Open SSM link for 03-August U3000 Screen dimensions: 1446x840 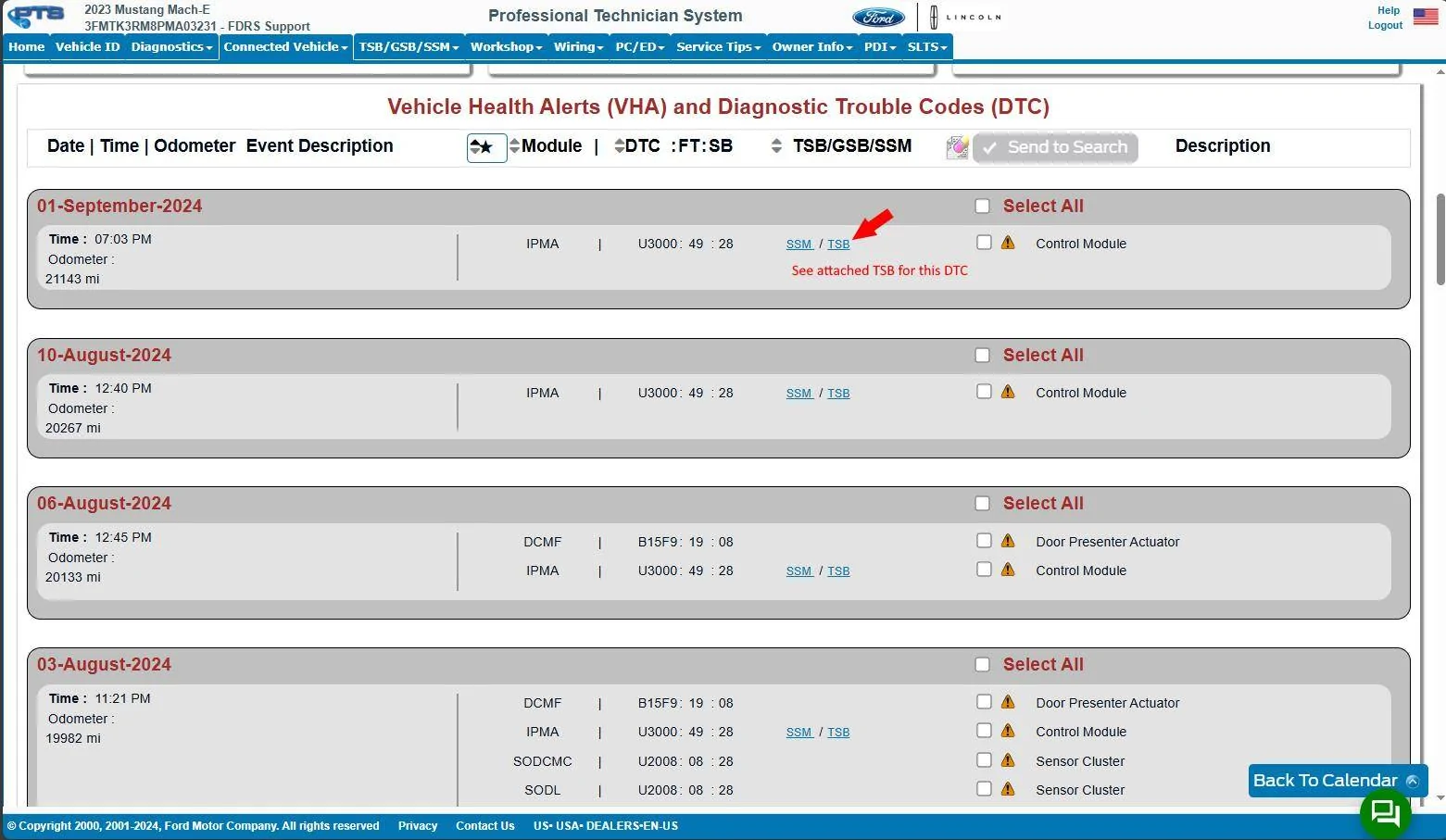pyautogui.click(x=799, y=733)
